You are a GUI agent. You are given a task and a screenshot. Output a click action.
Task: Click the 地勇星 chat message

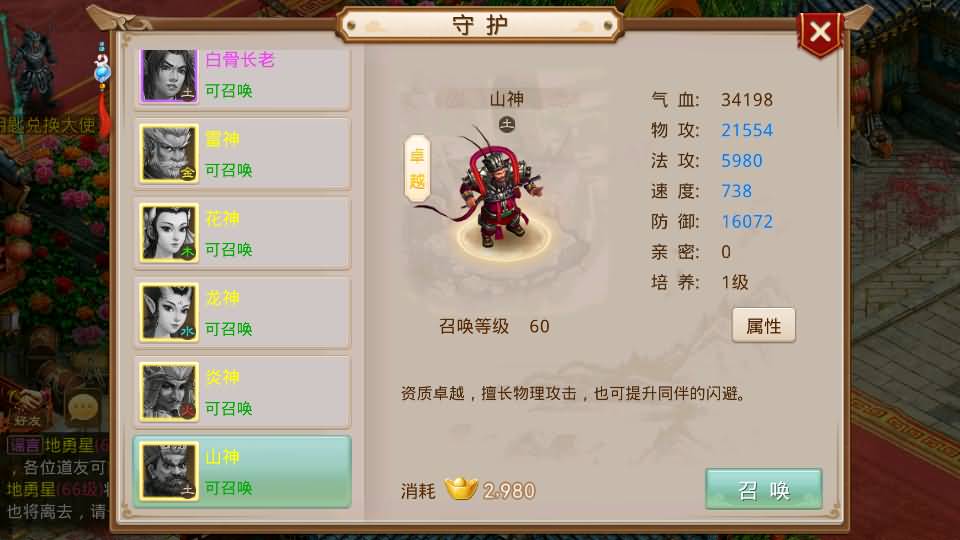[x=56, y=478]
